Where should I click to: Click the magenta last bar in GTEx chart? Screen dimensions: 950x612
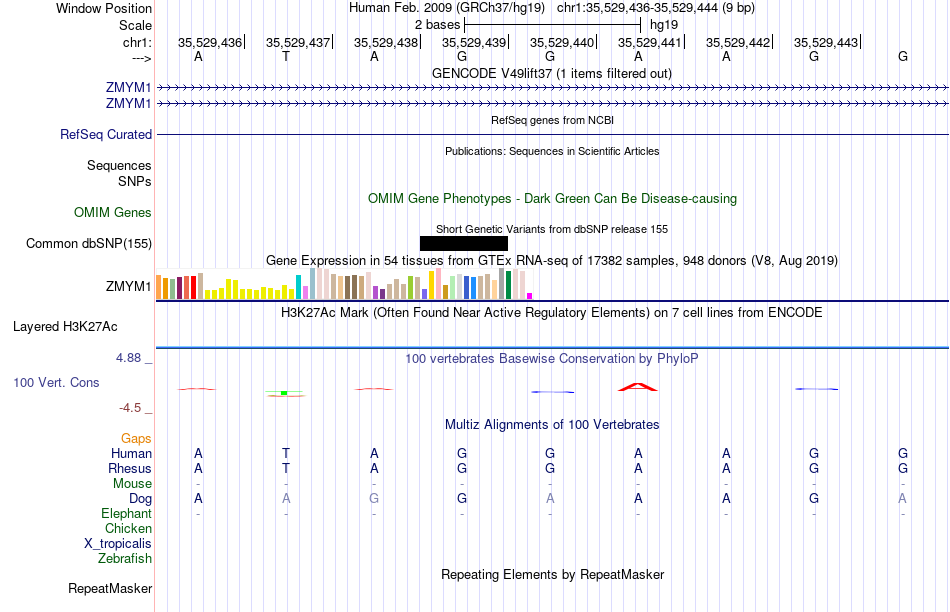pyautogui.click(x=530, y=296)
